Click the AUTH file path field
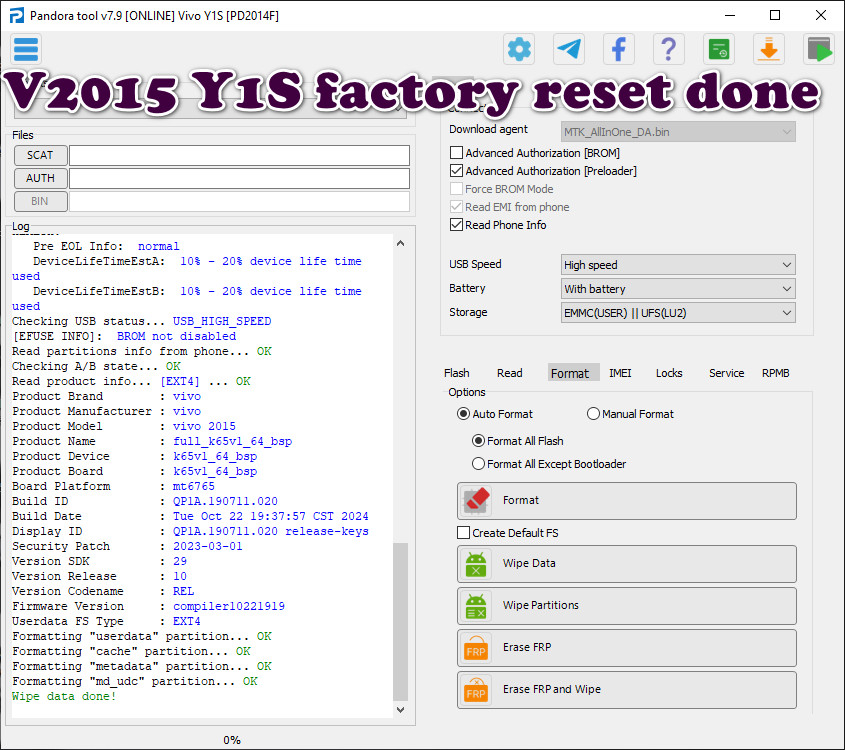Image resolution: width=845 pixels, height=750 pixels. point(239,178)
